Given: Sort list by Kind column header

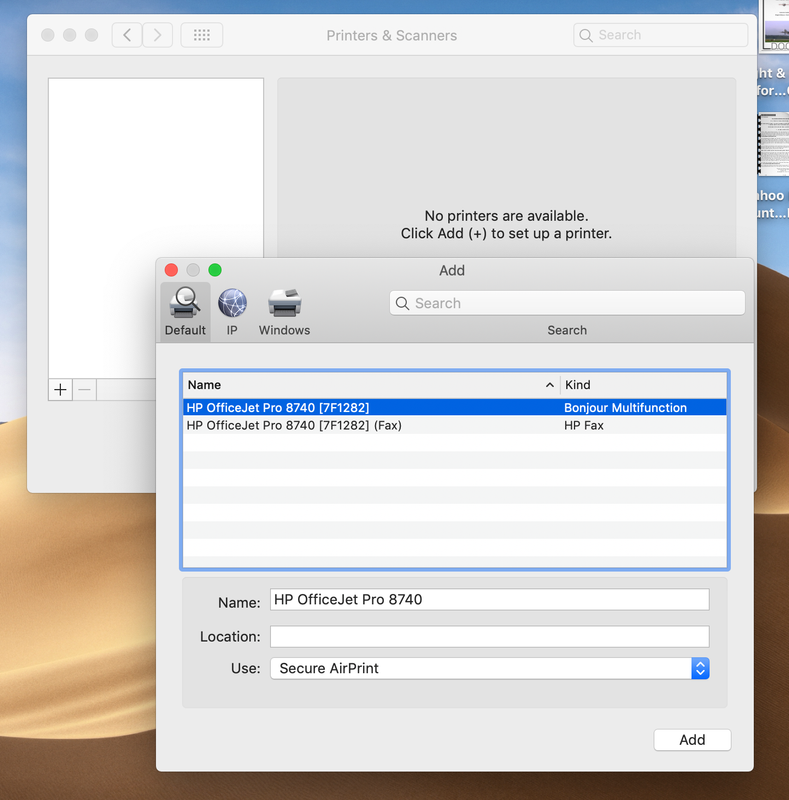Looking at the screenshot, I should 643,385.
